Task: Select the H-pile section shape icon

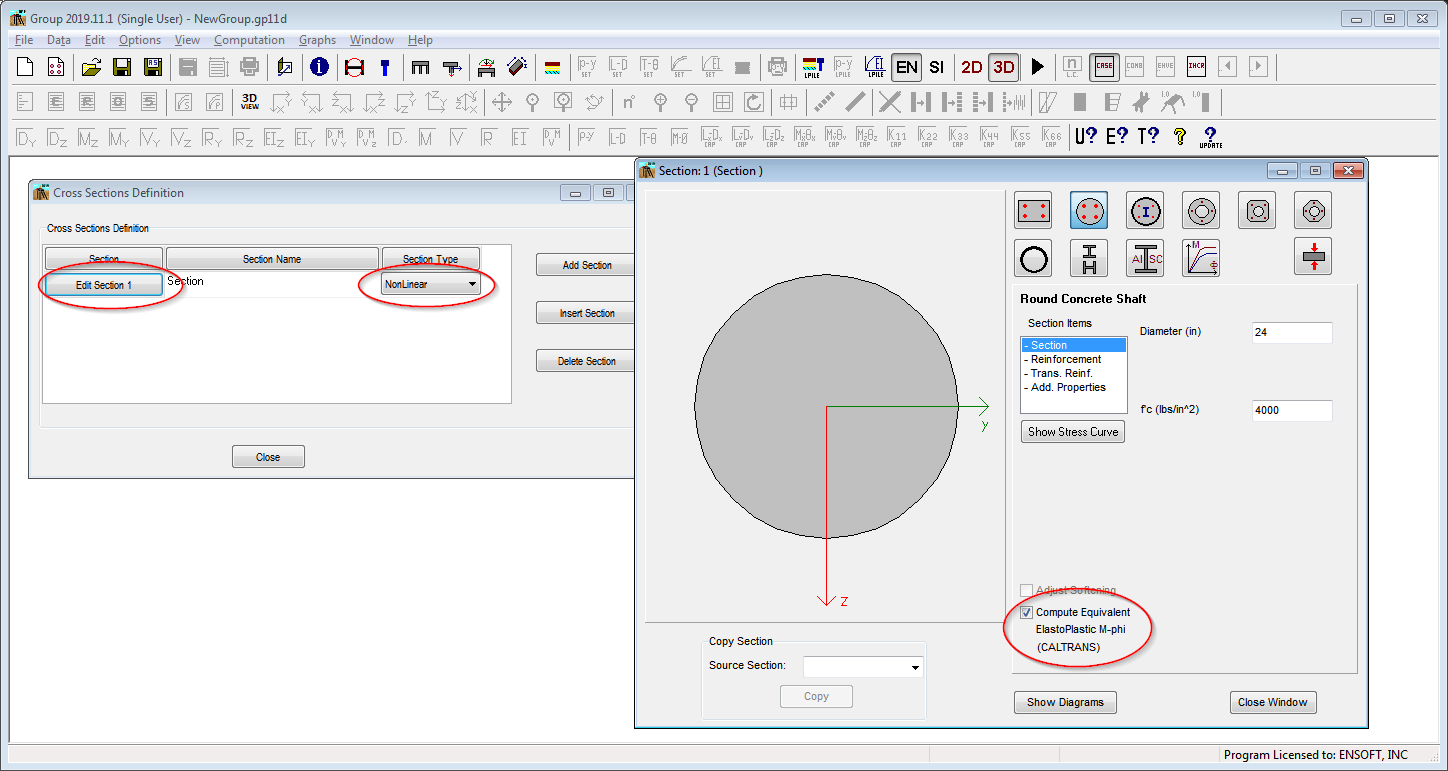Action: pyautogui.click(x=1089, y=258)
